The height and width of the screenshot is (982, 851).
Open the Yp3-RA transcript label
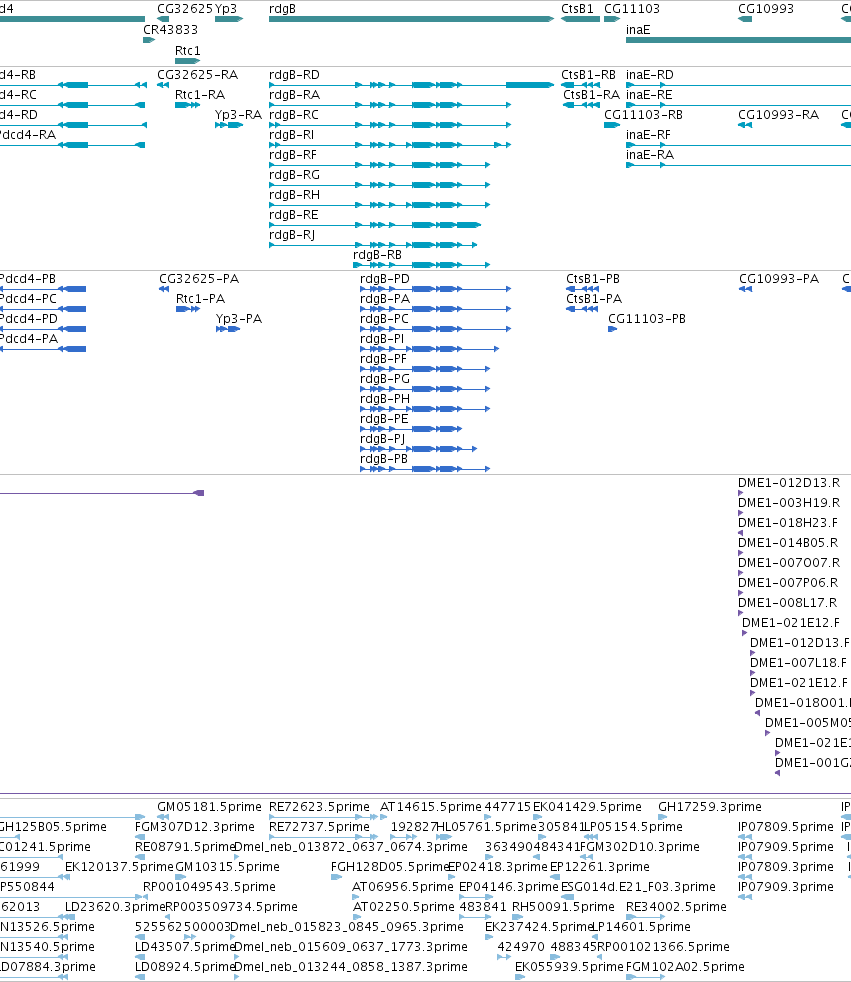click(x=239, y=115)
